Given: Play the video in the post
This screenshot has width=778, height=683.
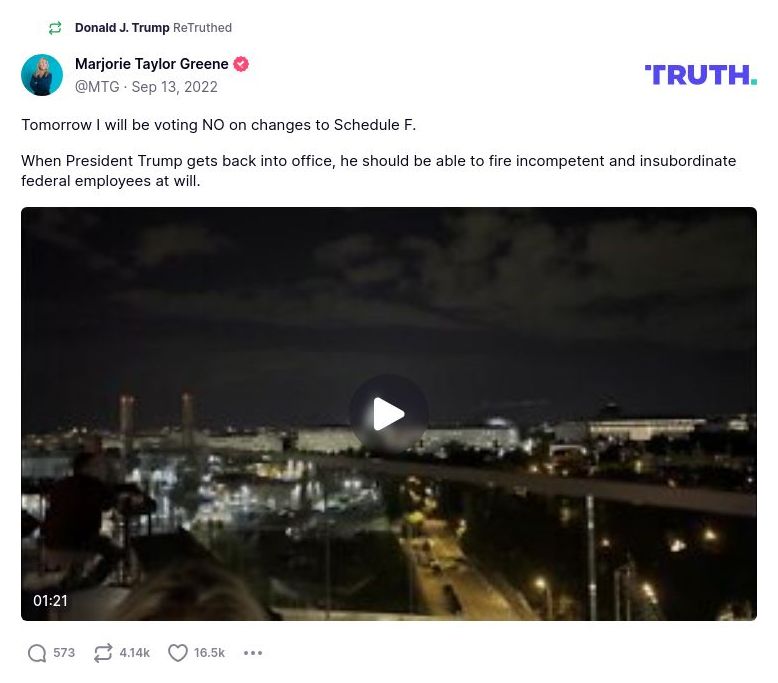Looking at the screenshot, I should pyautogui.click(x=388, y=414).
